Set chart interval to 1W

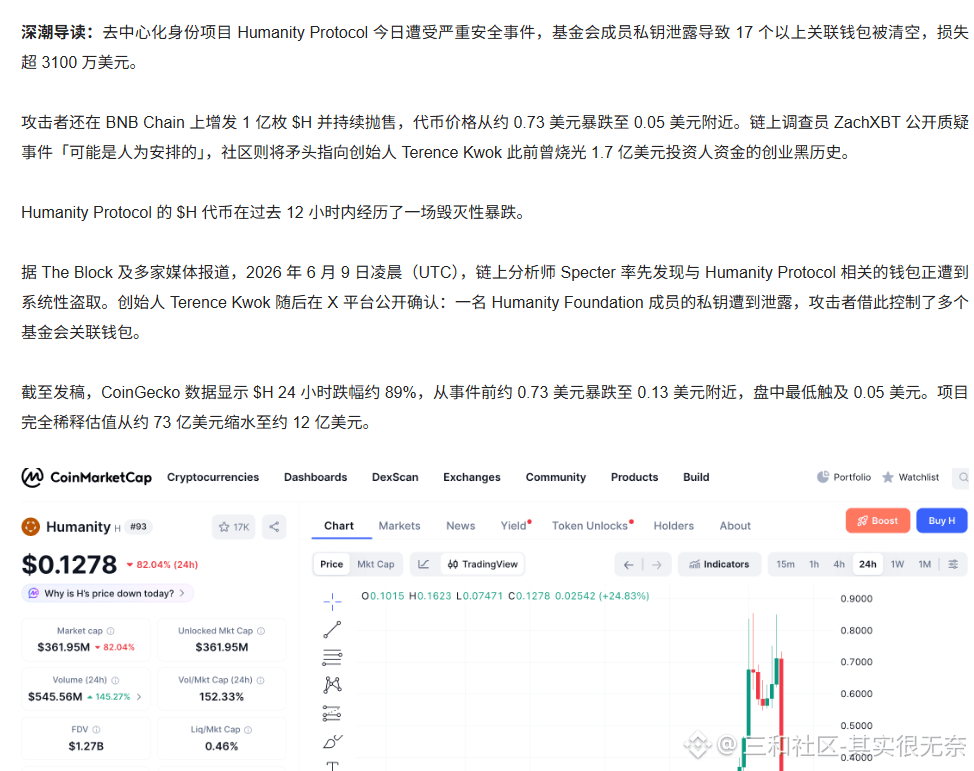(897, 564)
